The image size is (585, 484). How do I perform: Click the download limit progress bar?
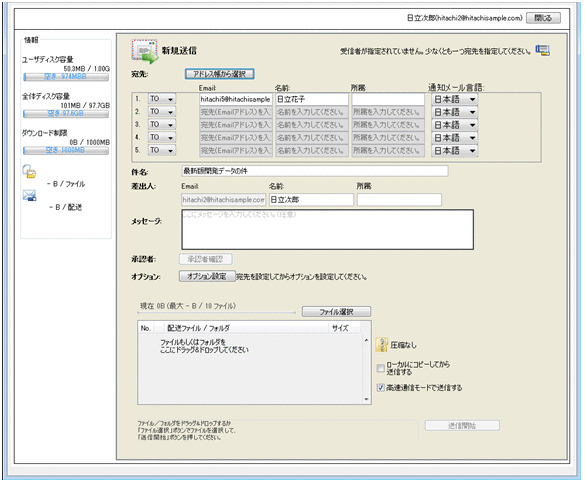tap(66, 150)
